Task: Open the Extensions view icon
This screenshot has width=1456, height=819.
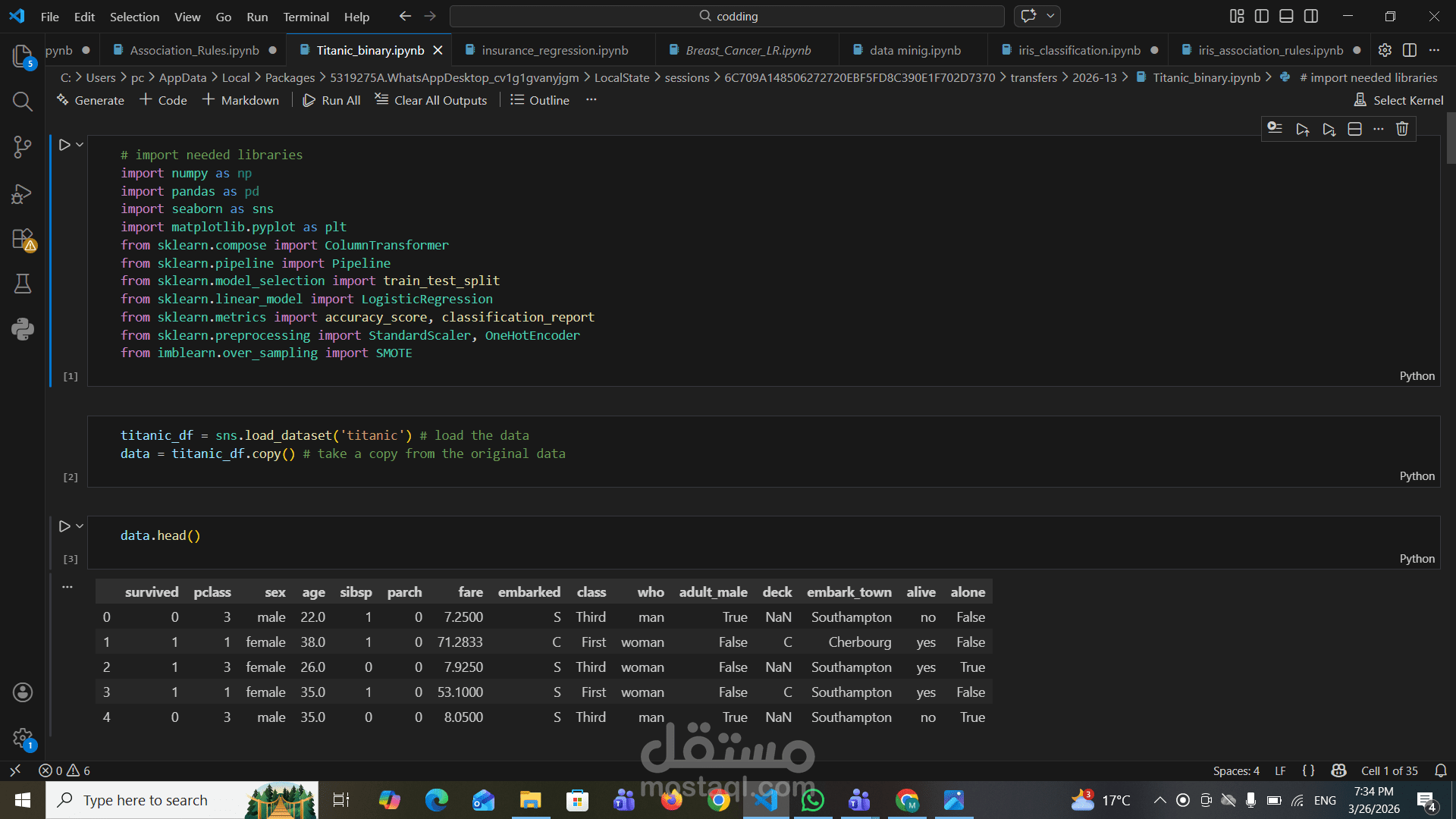Action: coord(22,239)
